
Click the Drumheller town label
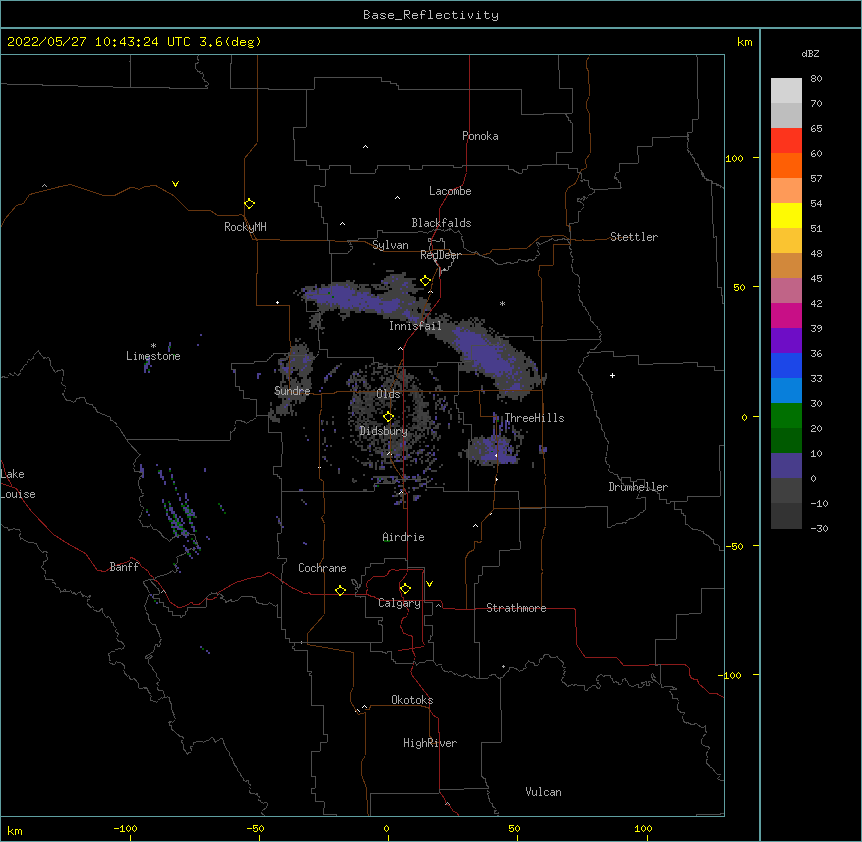(638, 487)
